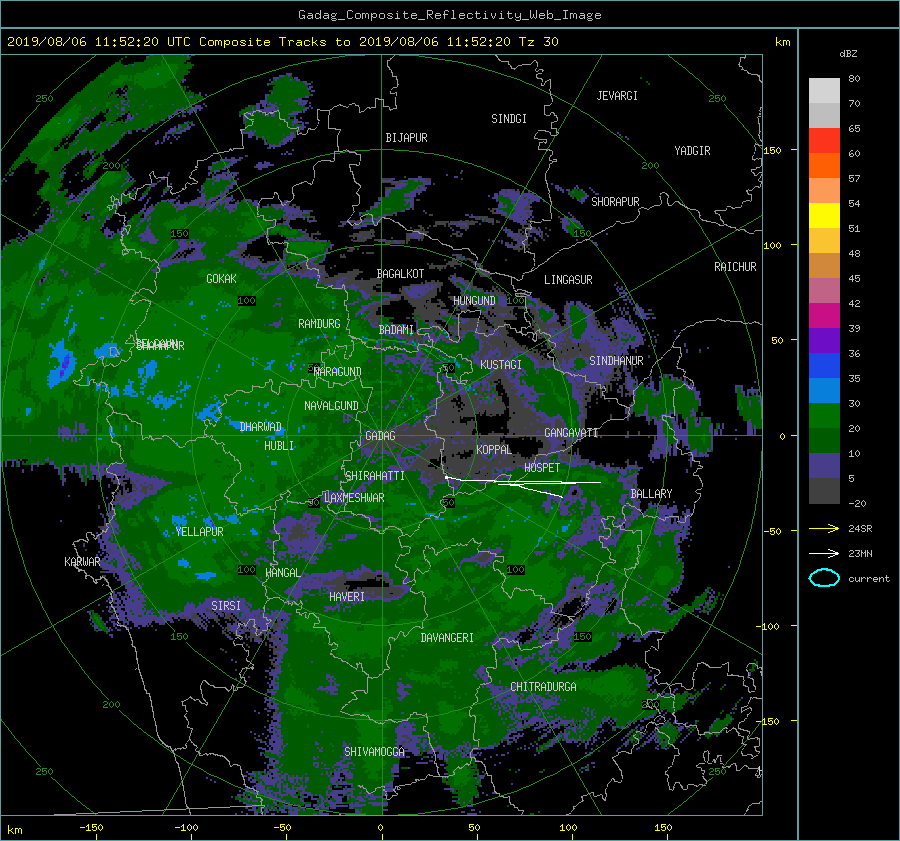This screenshot has height=841, width=900.
Task: Click the 23MN legend text
Action: tap(860, 553)
